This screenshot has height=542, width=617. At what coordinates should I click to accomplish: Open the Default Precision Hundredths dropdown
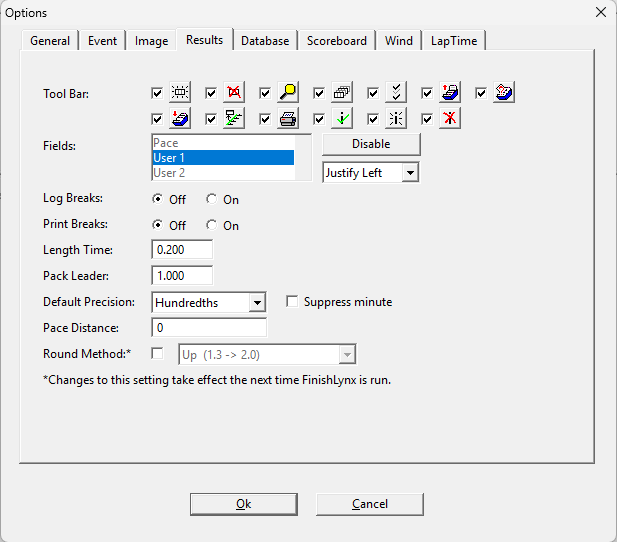[x=257, y=303]
